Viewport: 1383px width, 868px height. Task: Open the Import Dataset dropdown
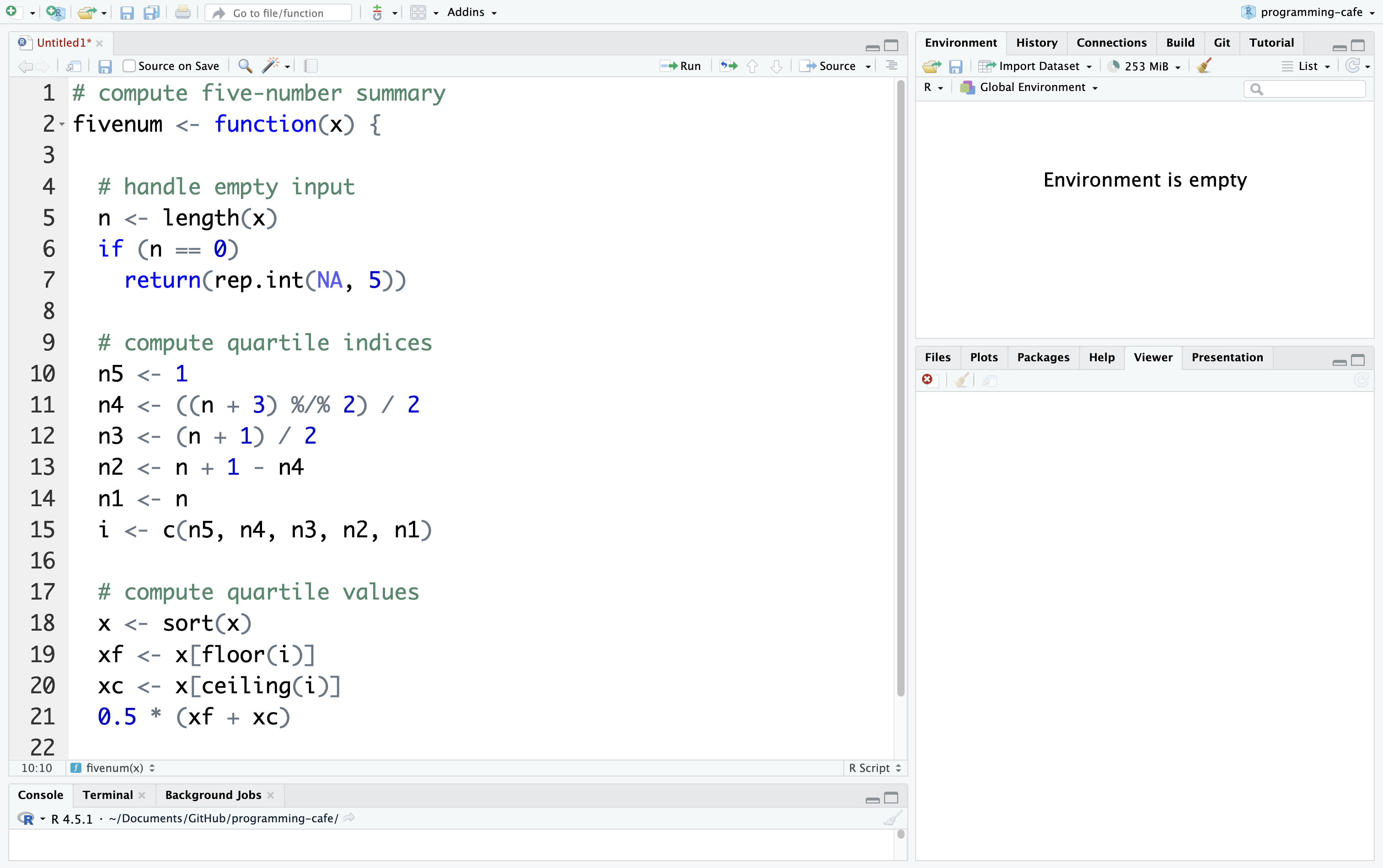pyautogui.click(x=1038, y=66)
